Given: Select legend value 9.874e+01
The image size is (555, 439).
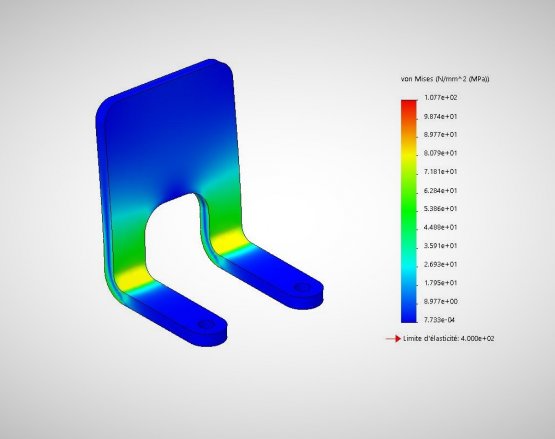Looking at the screenshot, I should pos(441,116).
